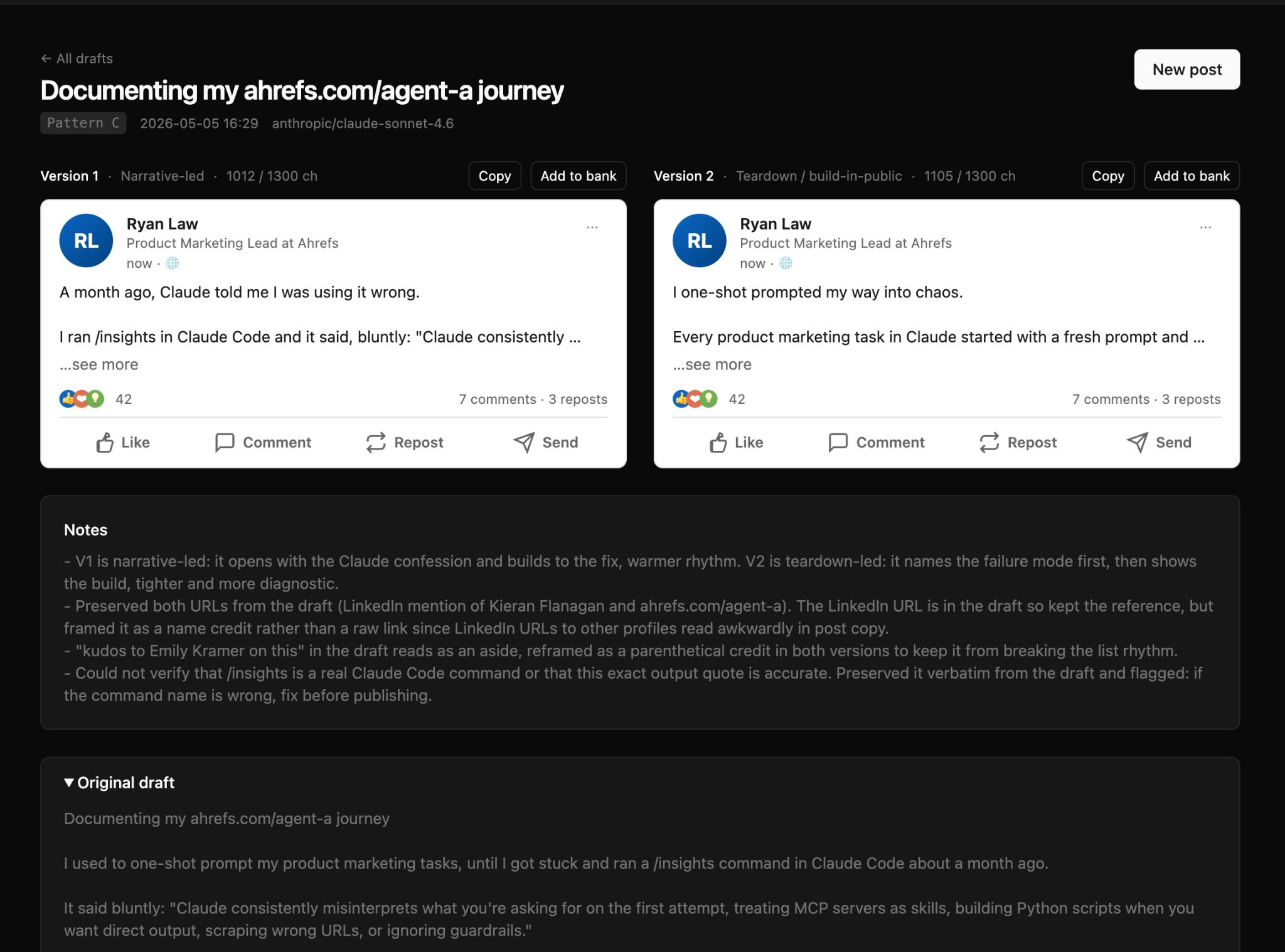Open '3 reposts' on Version 2 card
Viewport: 1285px width, 952px height.
[1191, 399]
